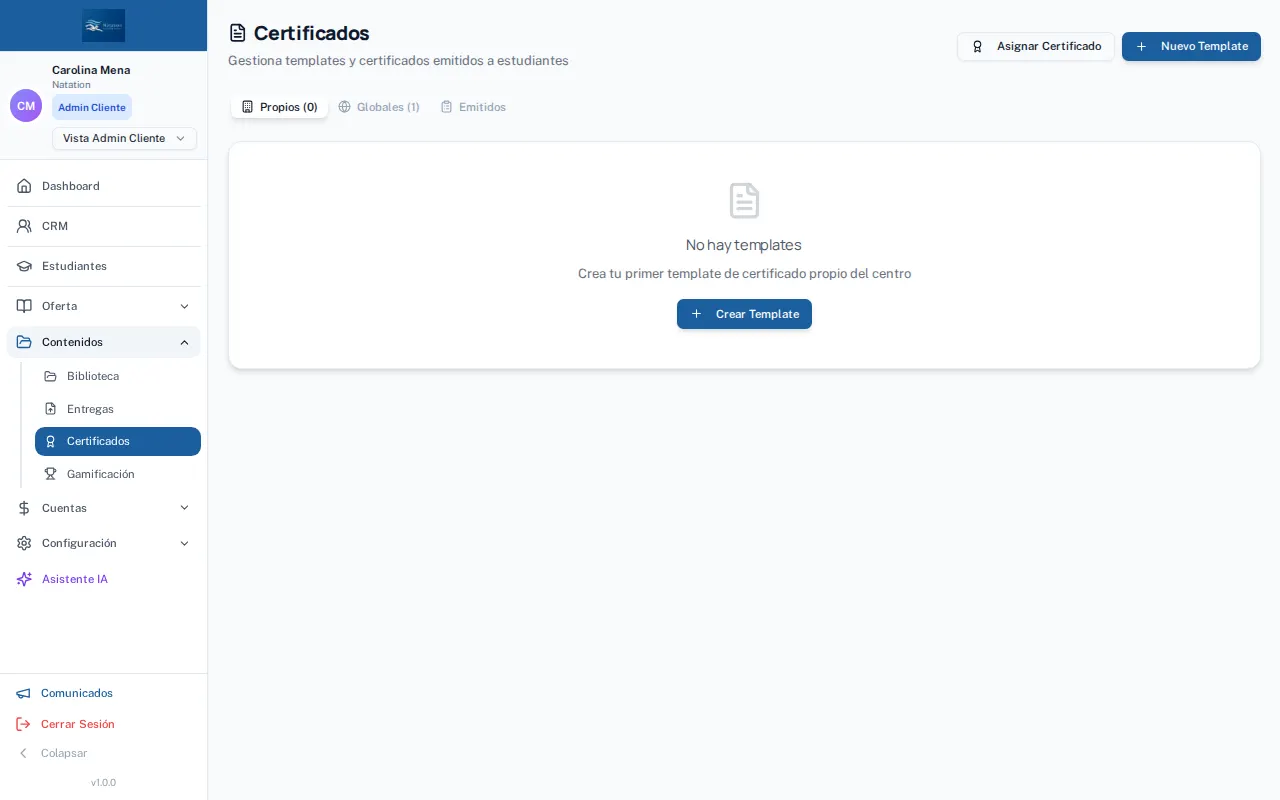Click the Certificados page heading
The image size is (1280, 800).
coord(312,33)
